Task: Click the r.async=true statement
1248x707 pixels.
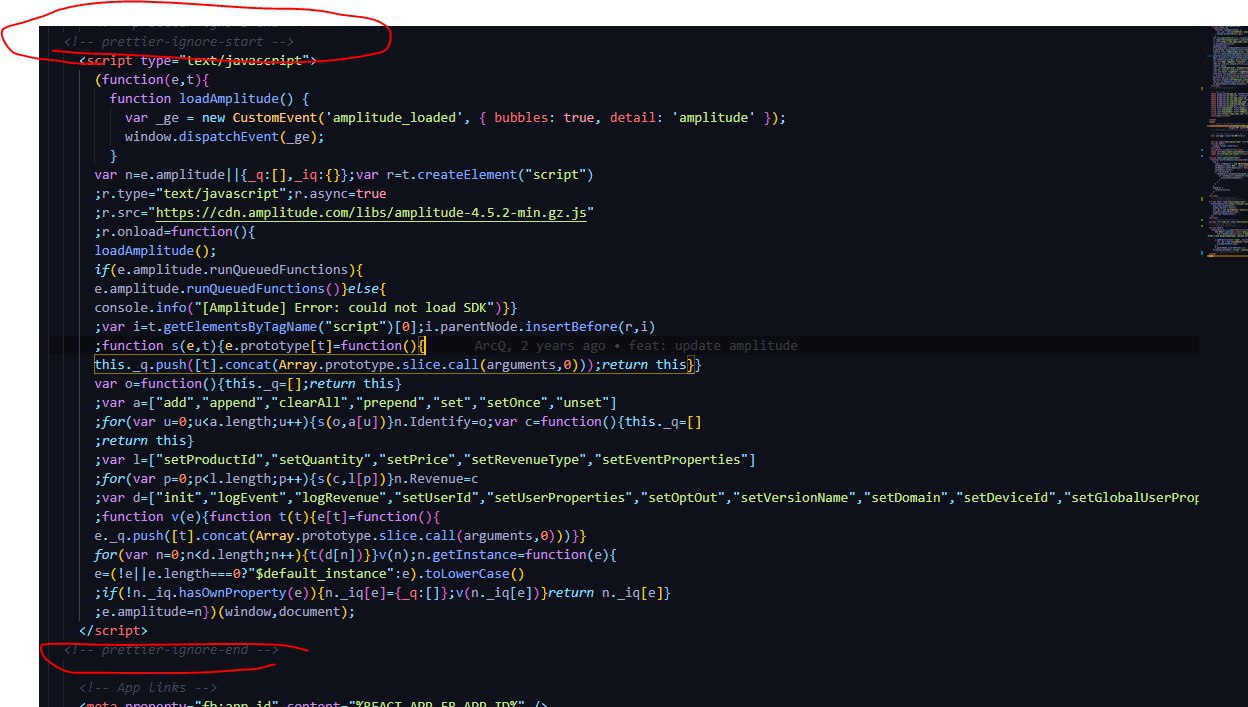Action: pyautogui.click(x=340, y=194)
